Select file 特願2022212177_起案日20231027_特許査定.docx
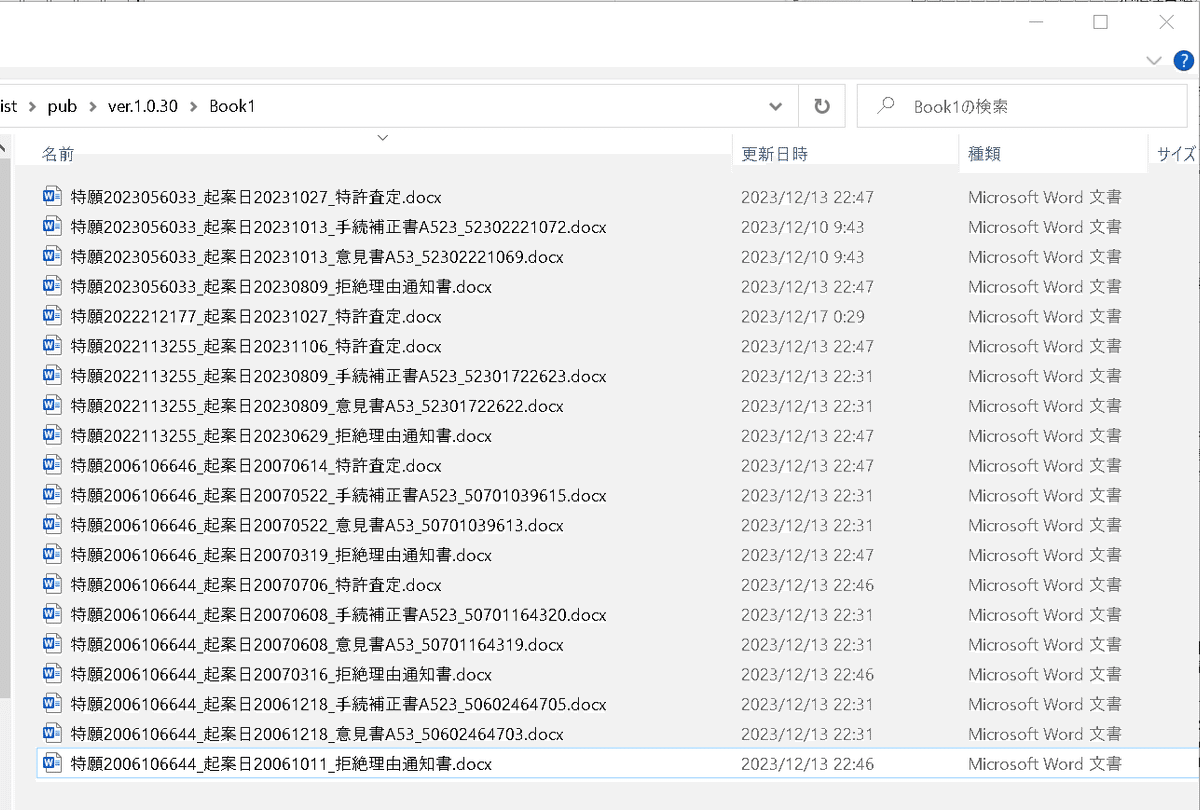 point(256,316)
